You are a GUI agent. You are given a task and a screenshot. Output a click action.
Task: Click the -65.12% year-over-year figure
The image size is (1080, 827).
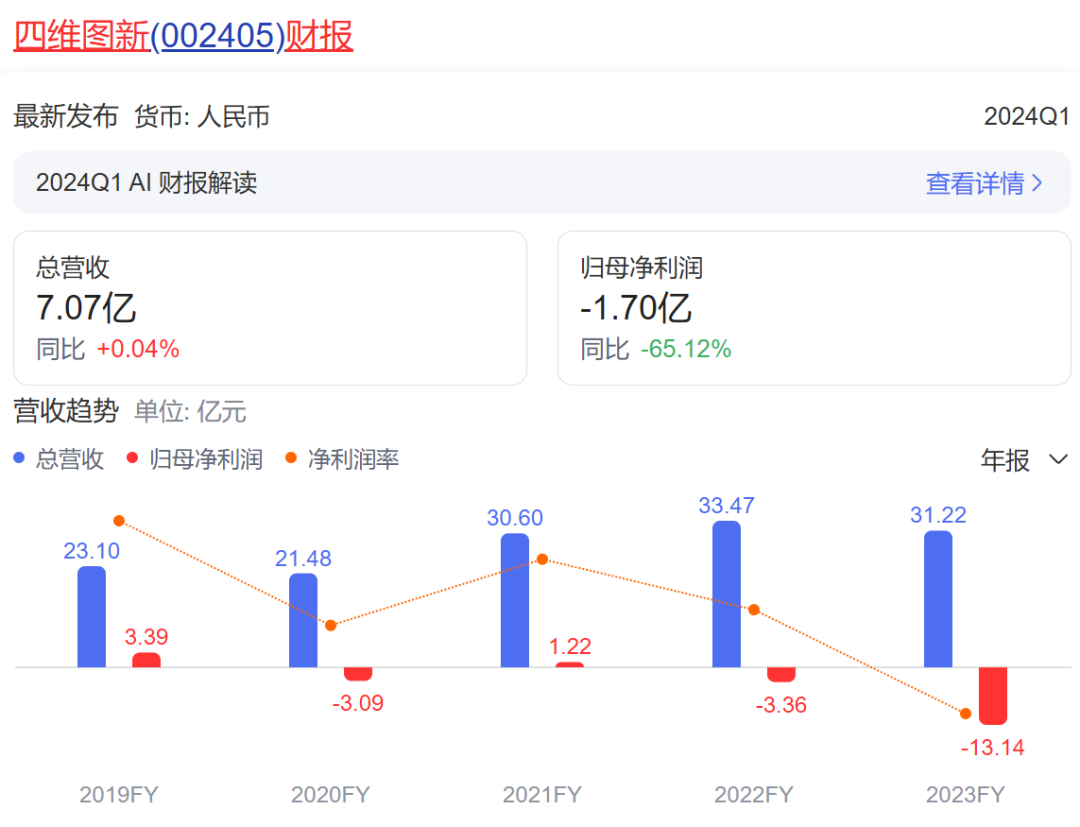click(x=686, y=349)
